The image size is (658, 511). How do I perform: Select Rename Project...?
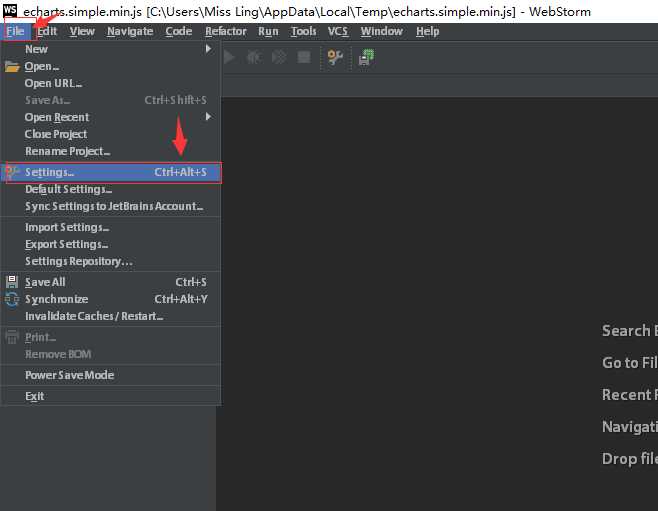click(x=111, y=151)
